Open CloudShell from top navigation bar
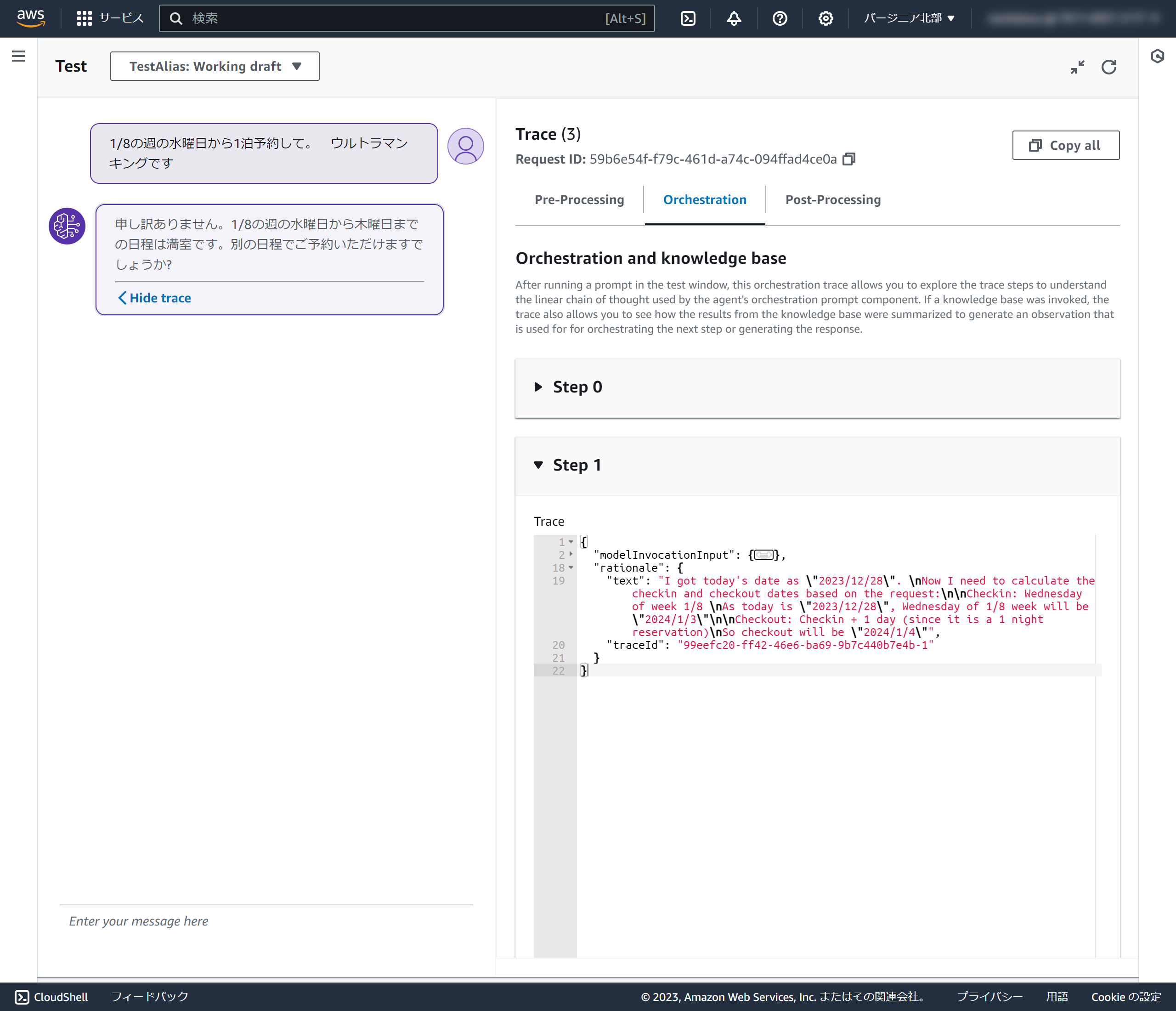Screen dimensions: 1176x1011 click(x=688, y=19)
